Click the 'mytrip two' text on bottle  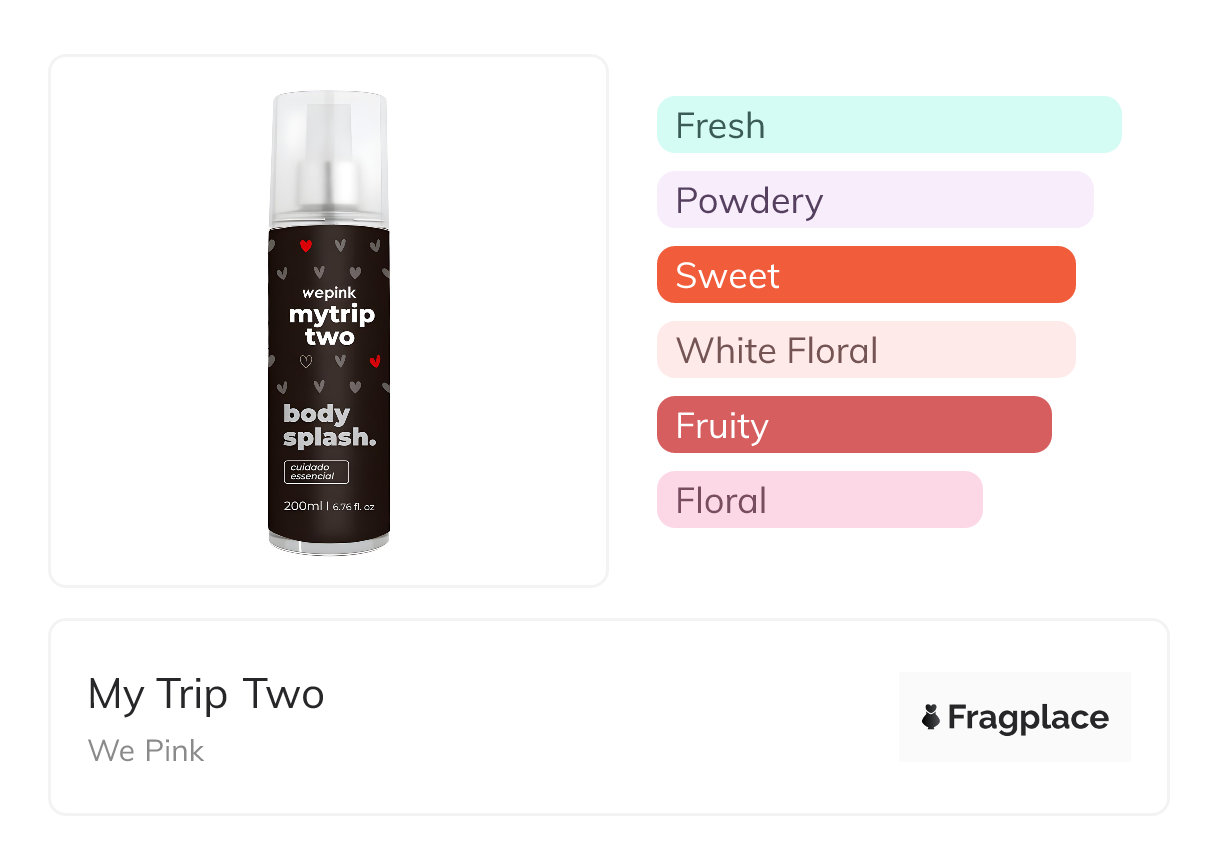(331, 325)
